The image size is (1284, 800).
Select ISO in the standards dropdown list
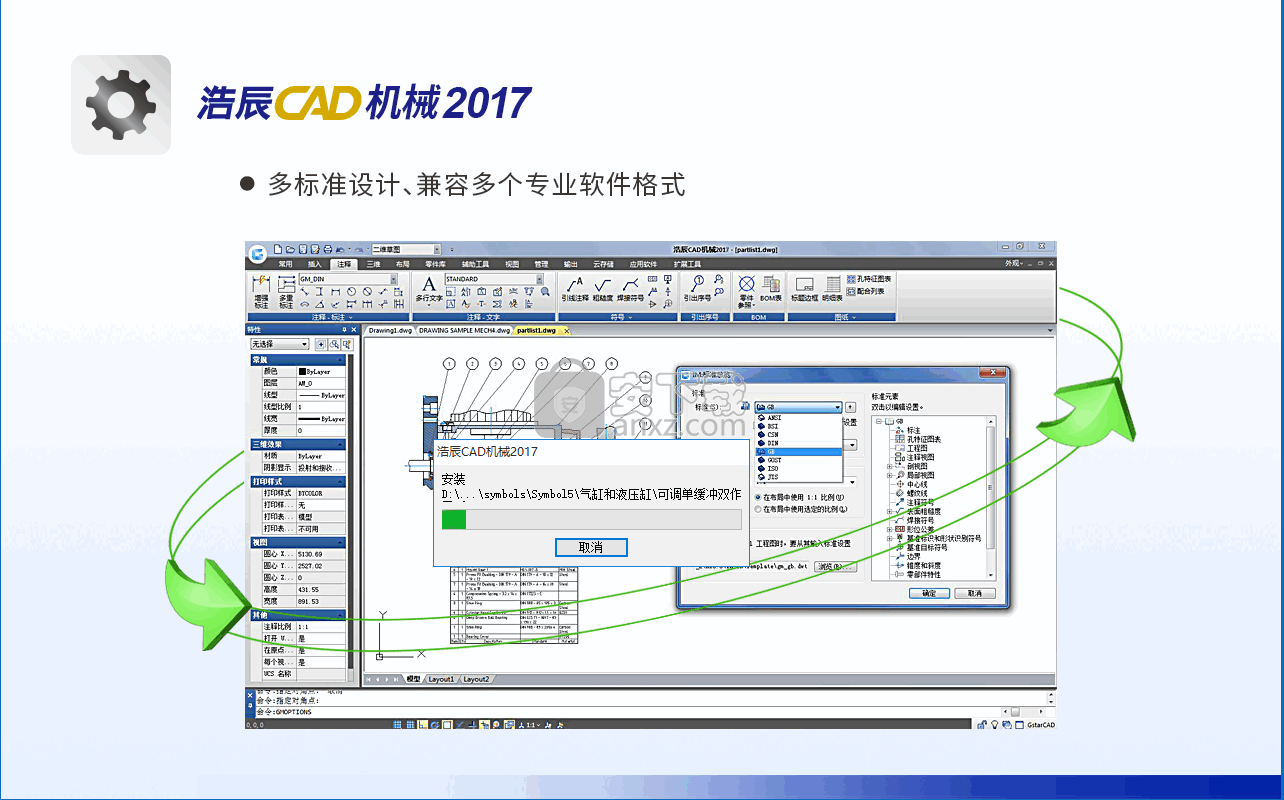tap(799, 469)
